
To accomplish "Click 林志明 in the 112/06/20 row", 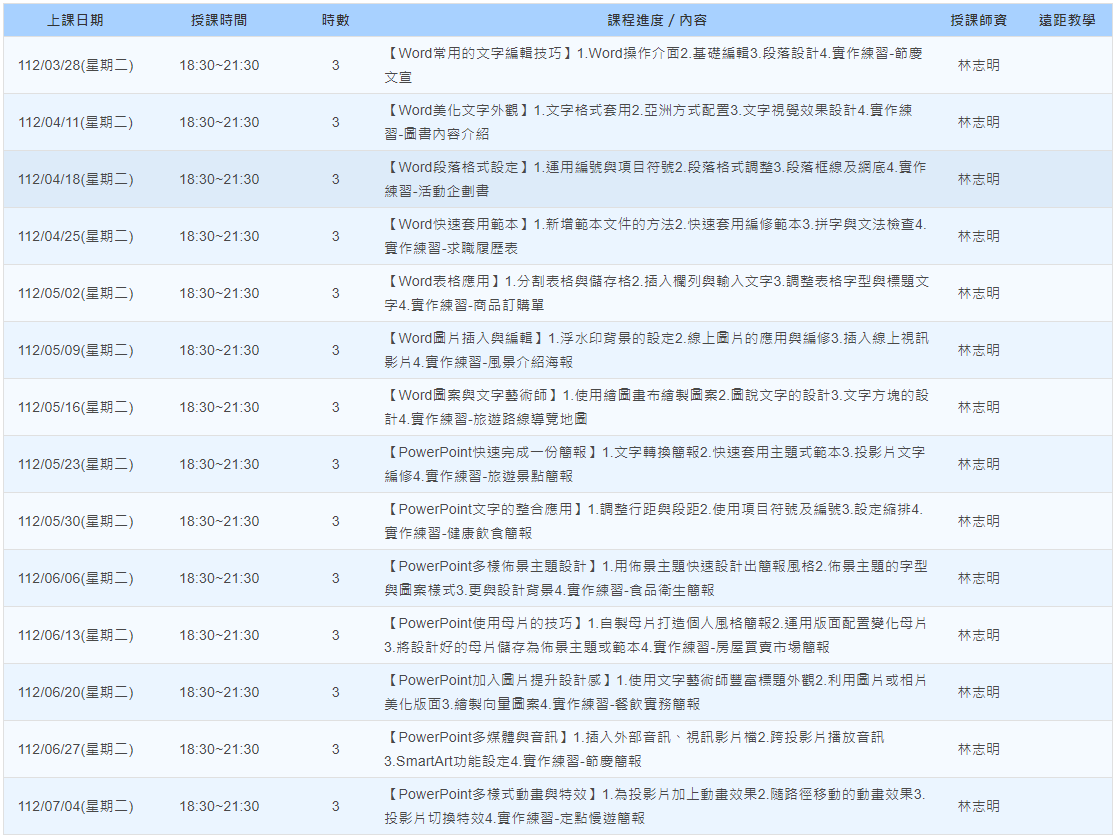I will click(x=978, y=692).
